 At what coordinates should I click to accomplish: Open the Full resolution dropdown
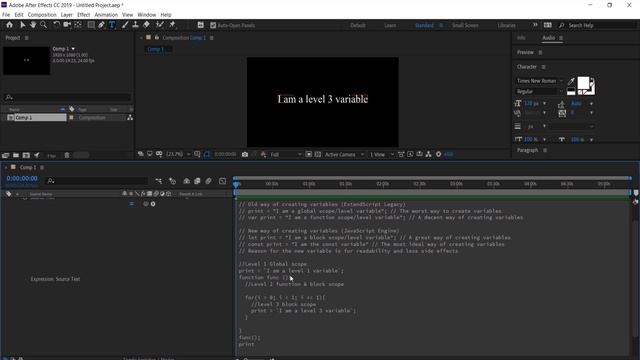coord(286,154)
